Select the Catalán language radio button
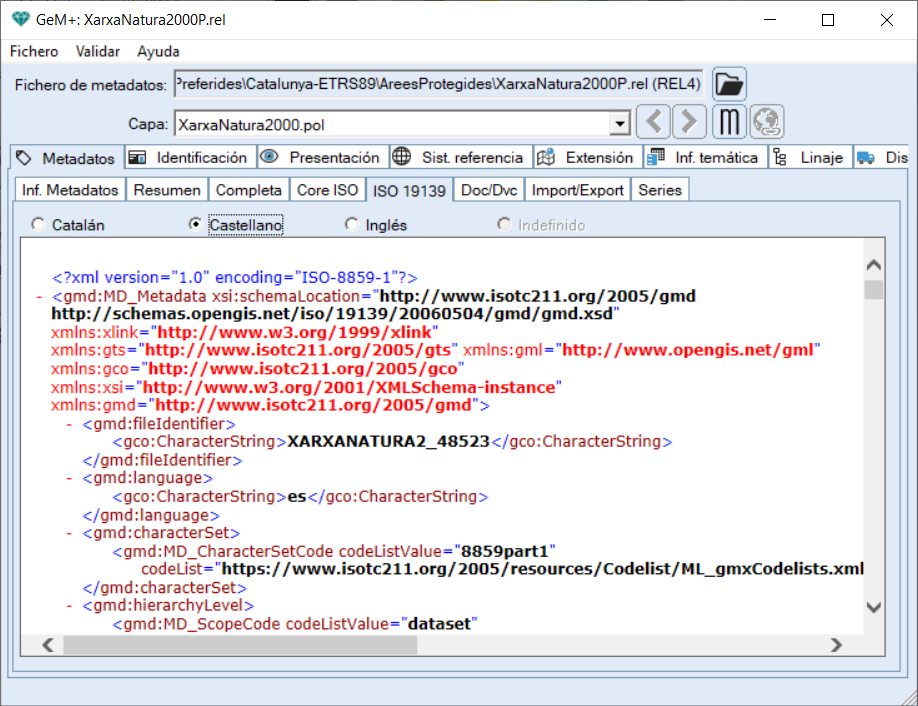Image resolution: width=918 pixels, height=706 pixels. point(39,225)
